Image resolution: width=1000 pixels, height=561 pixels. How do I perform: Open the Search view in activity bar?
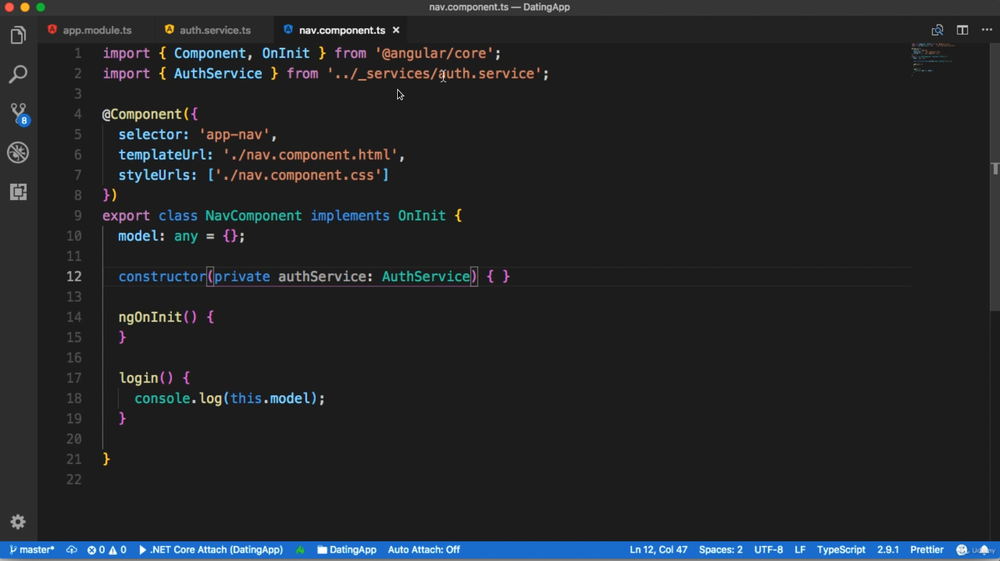click(18, 74)
